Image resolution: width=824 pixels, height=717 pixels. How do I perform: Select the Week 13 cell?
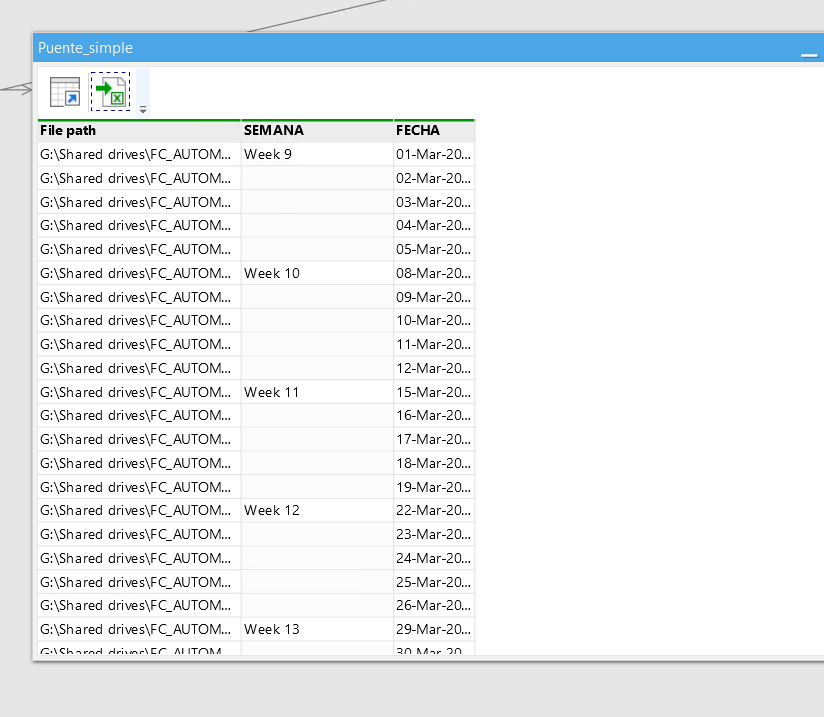pyautogui.click(x=317, y=629)
